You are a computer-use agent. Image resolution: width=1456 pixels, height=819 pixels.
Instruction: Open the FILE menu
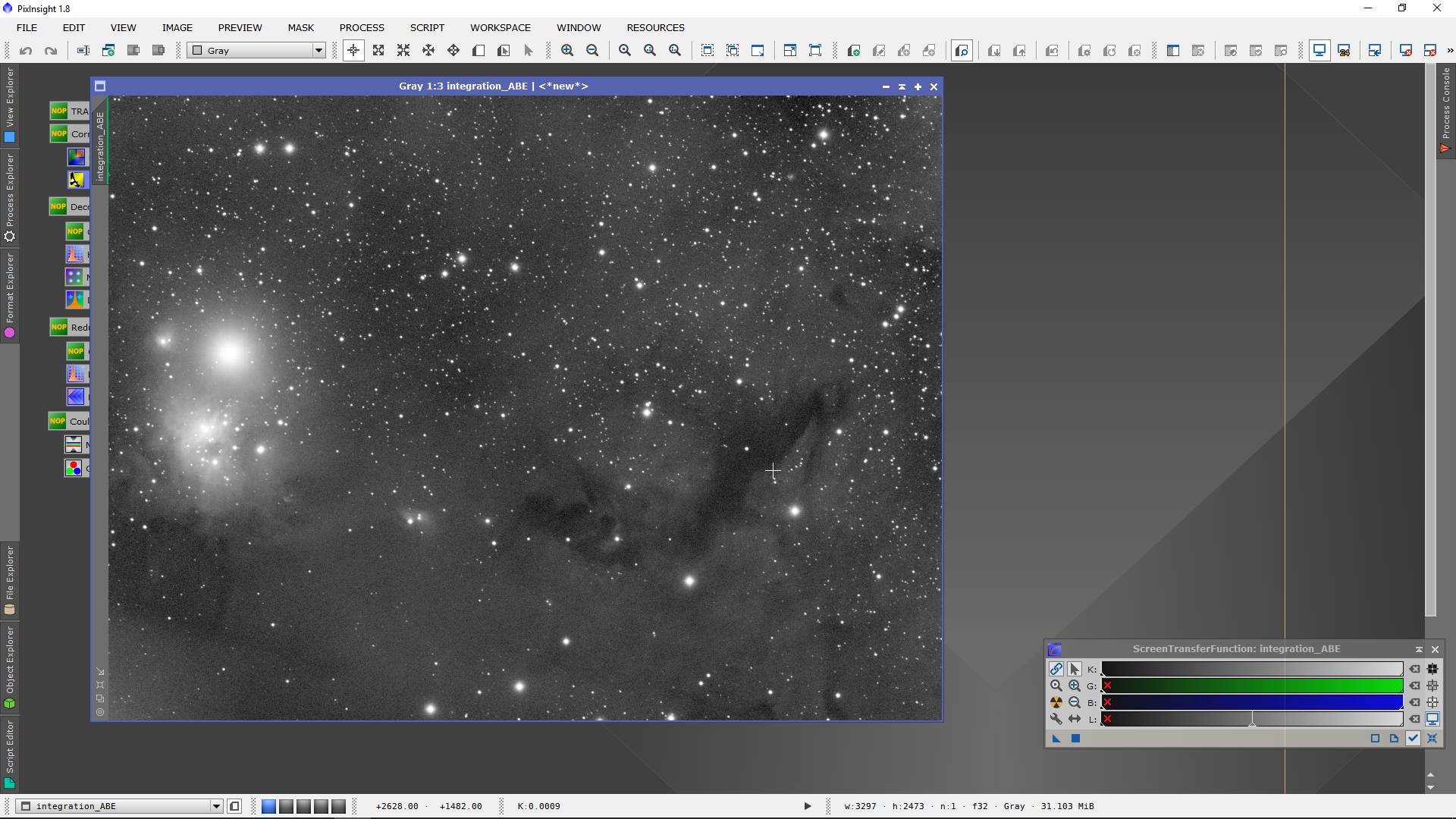[27, 27]
